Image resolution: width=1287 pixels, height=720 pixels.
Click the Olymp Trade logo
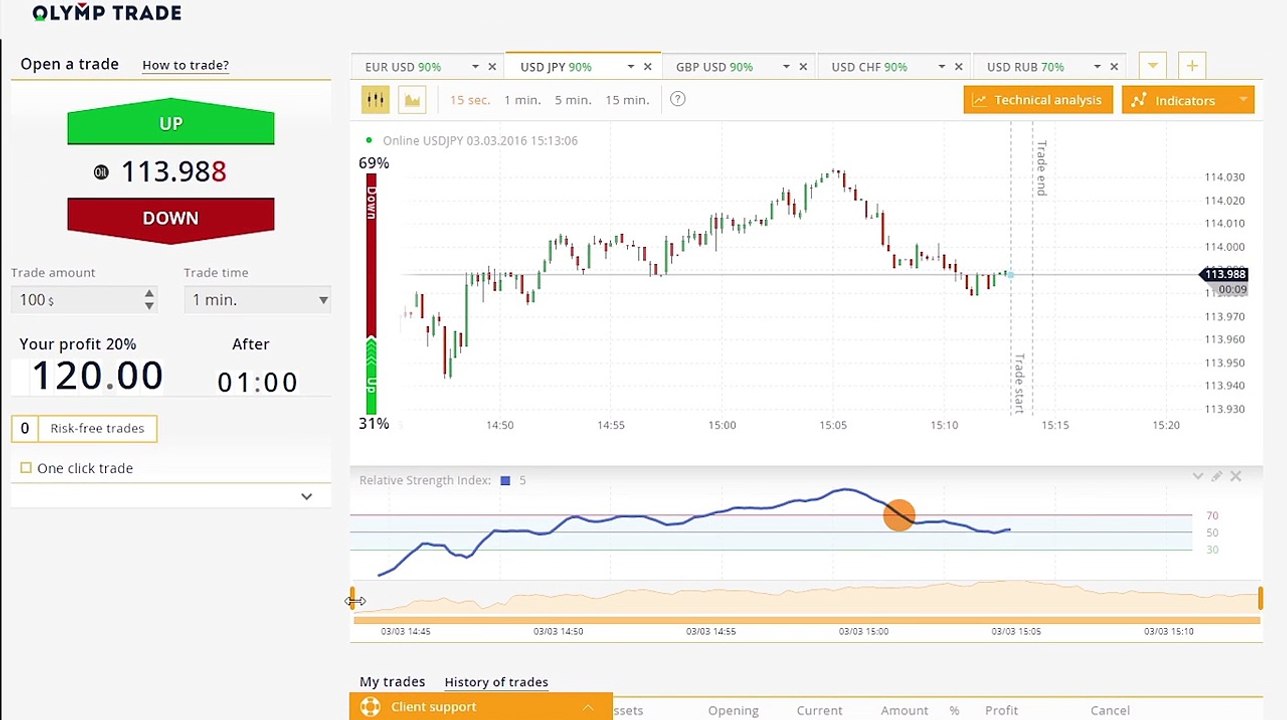(106, 13)
